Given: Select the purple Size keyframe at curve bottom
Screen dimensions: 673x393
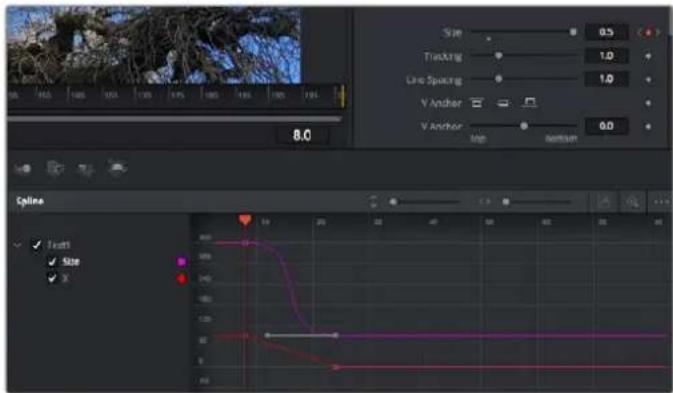Looking at the screenshot, I should click(336, 335).
